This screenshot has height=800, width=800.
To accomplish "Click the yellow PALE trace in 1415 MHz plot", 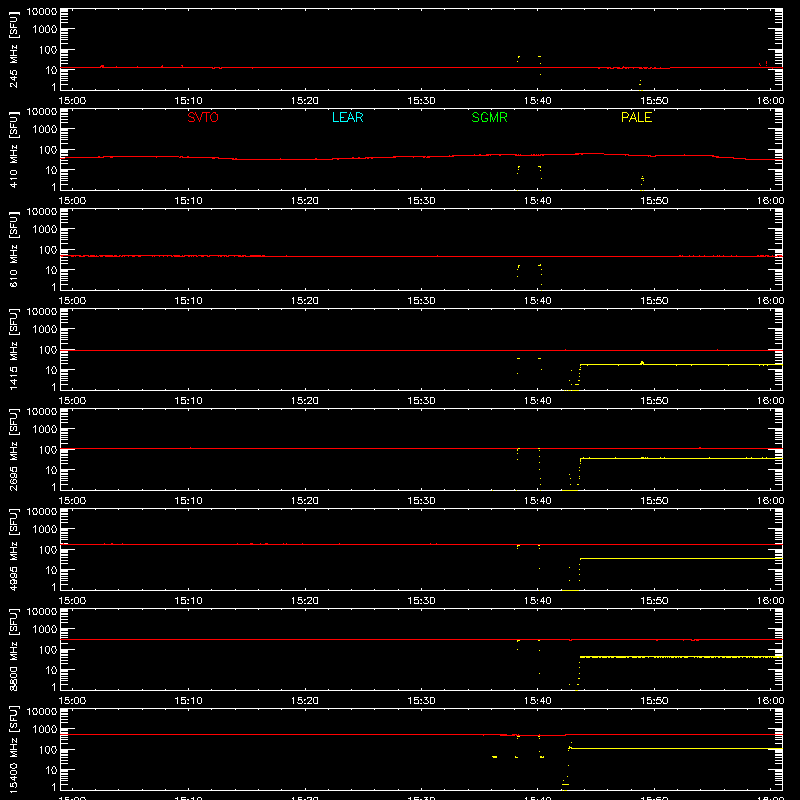I will 681,365.
